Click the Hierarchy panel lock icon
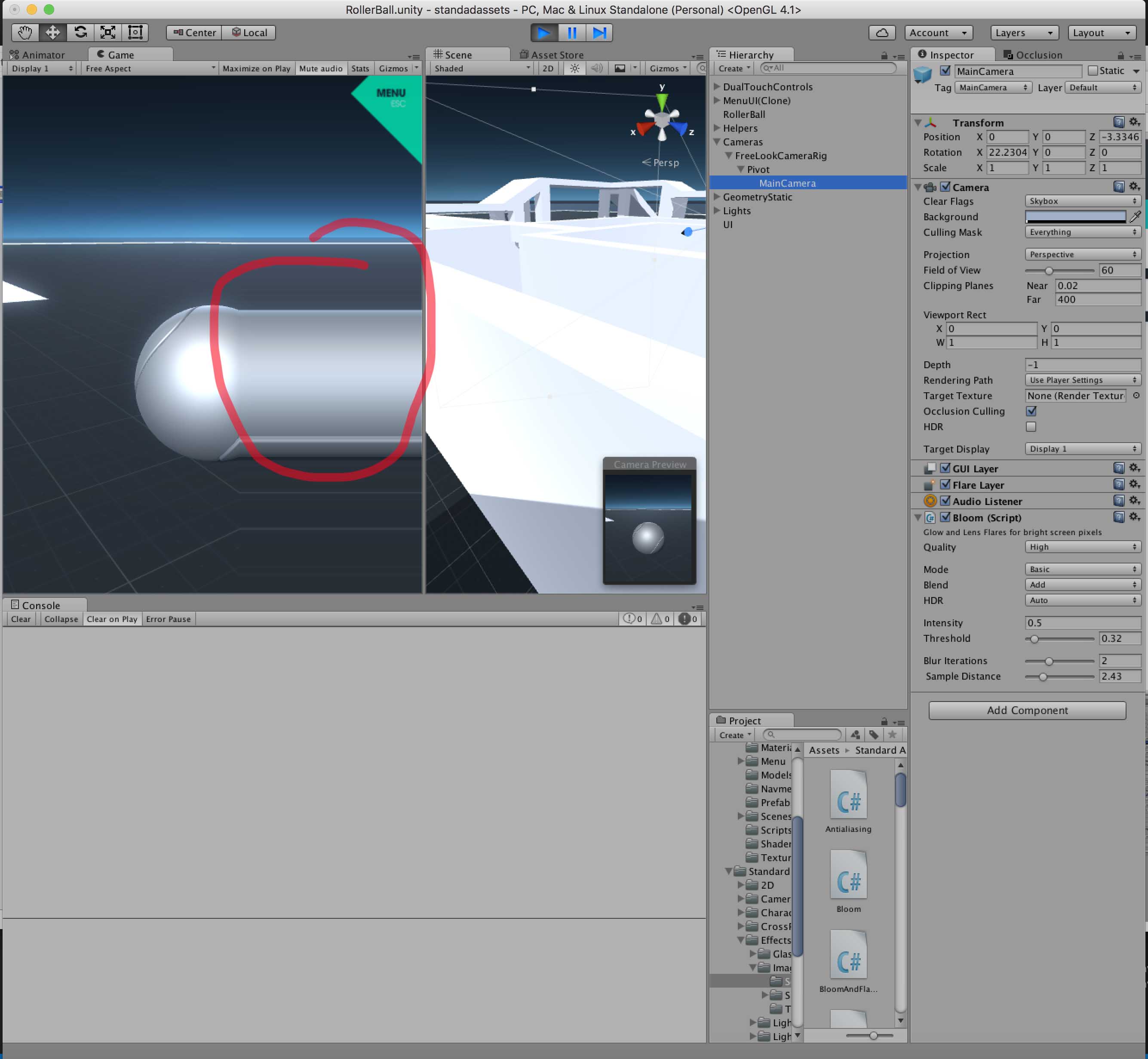1148x1059 pixels. click(884, 55)
